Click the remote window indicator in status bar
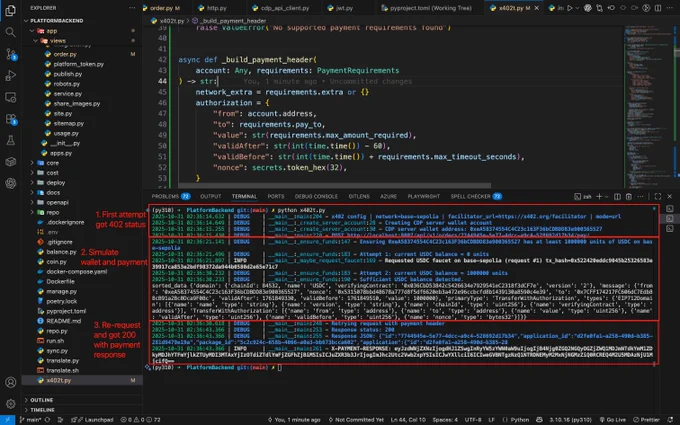This screenshot has width=680, height=425. (x=7, y=420)
